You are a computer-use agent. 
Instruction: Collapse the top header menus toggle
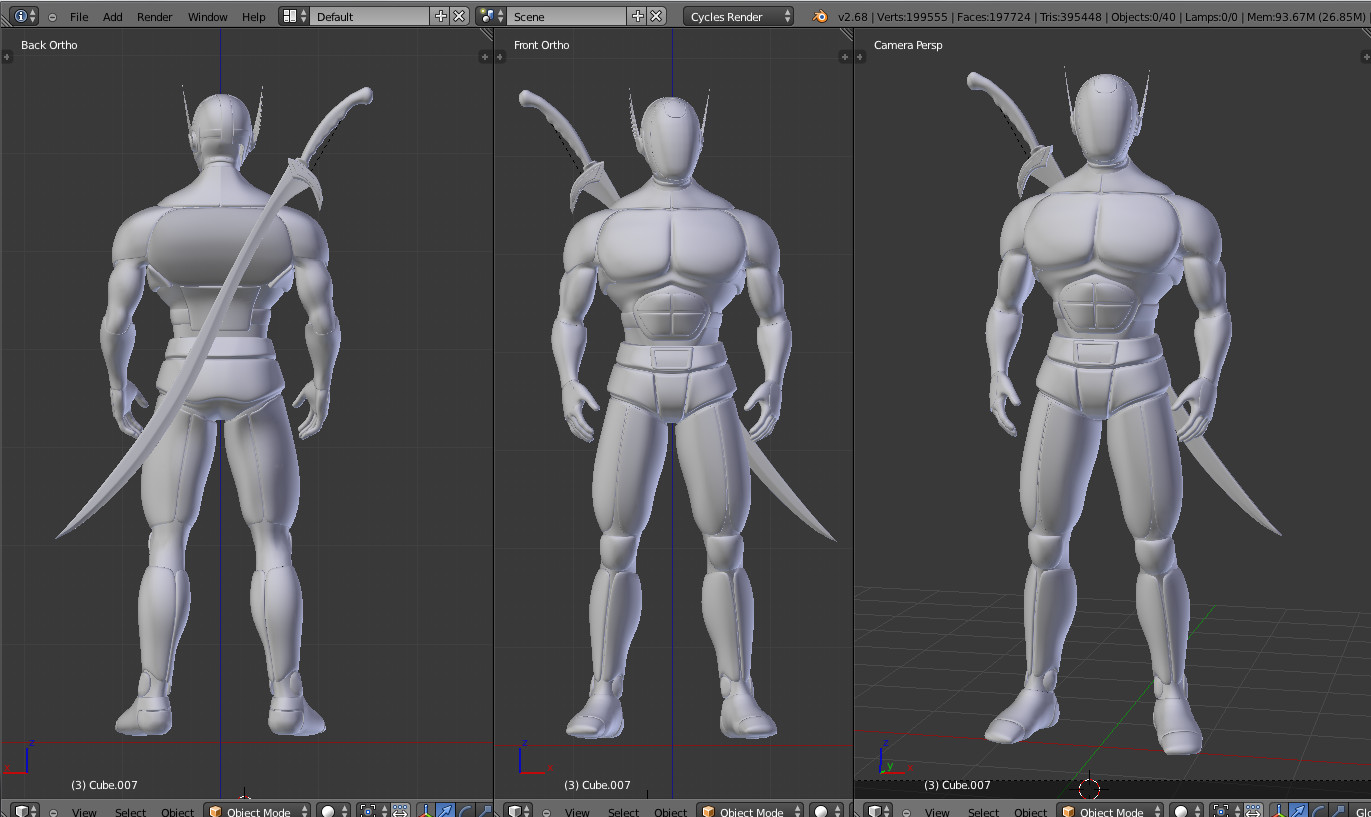coord(52,17)
